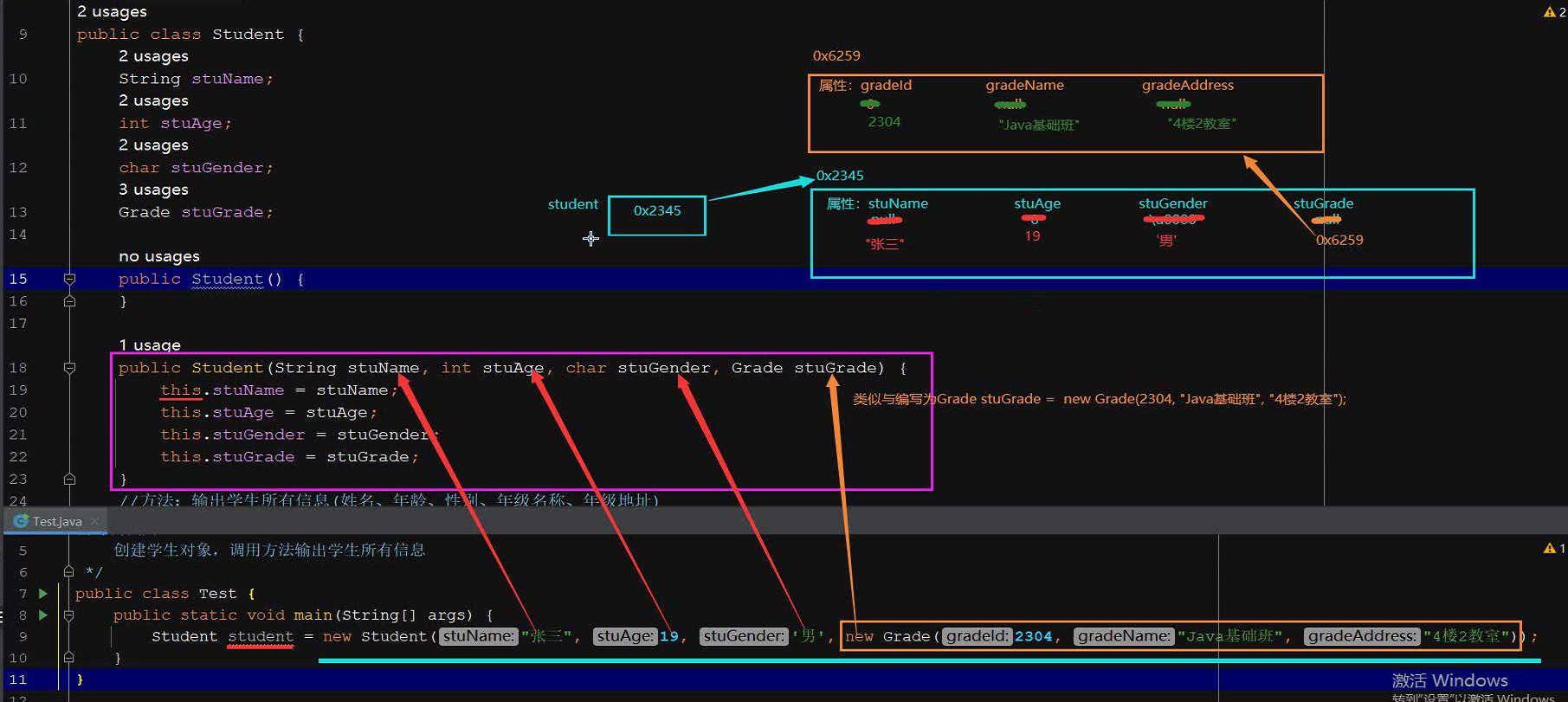Click 'char stuGender;' declaration on line 12
The height and width of the screenshot is (702, 1568).
[x=196, y=168]
